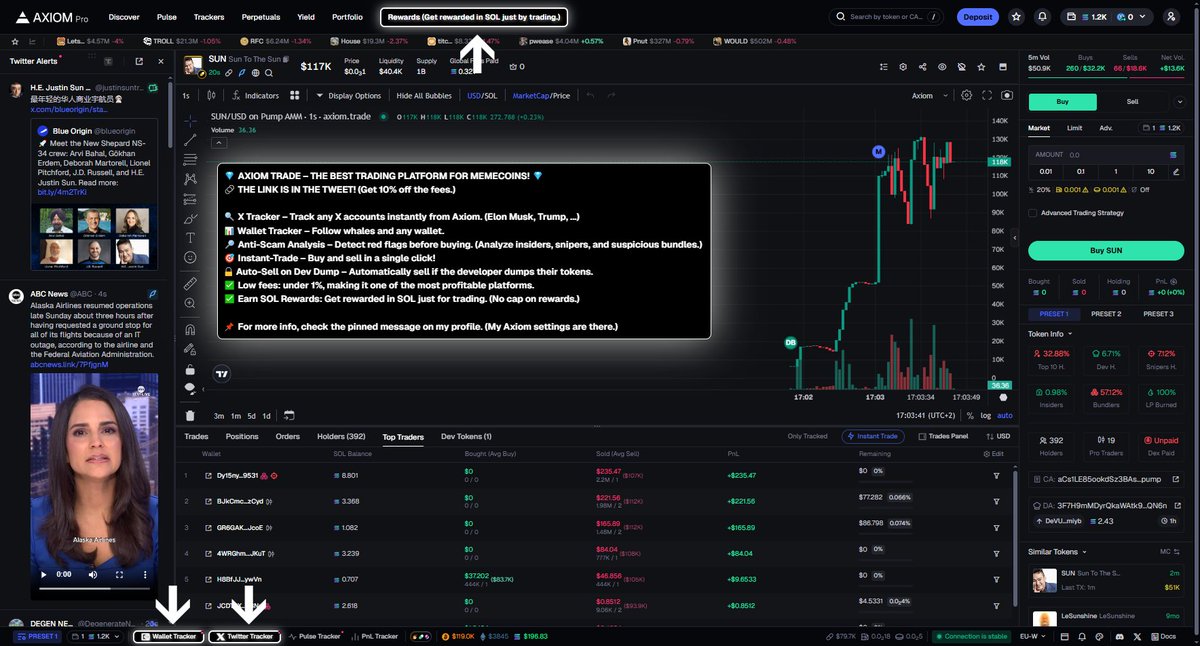Click the token search field
The width and height of the screenshot is (1200, 646).
(x=886, y=17)
